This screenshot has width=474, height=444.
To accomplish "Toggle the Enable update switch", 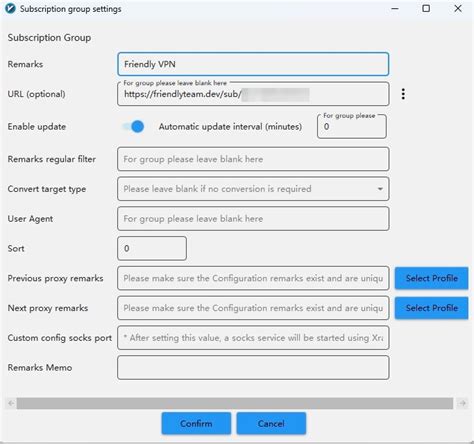I will (x=133, y=127).
